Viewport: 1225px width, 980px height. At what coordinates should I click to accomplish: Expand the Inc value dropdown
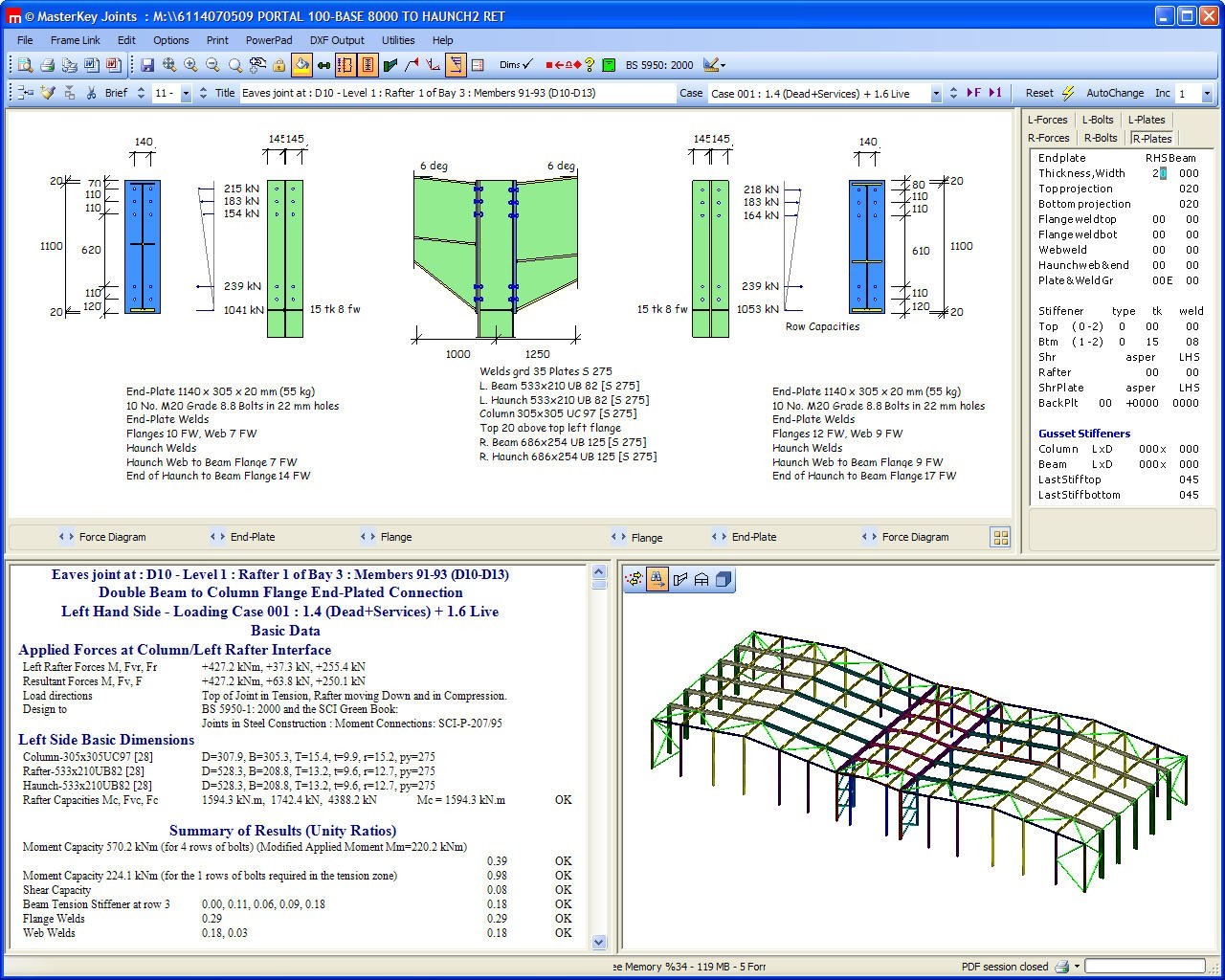click(1206, 94)
